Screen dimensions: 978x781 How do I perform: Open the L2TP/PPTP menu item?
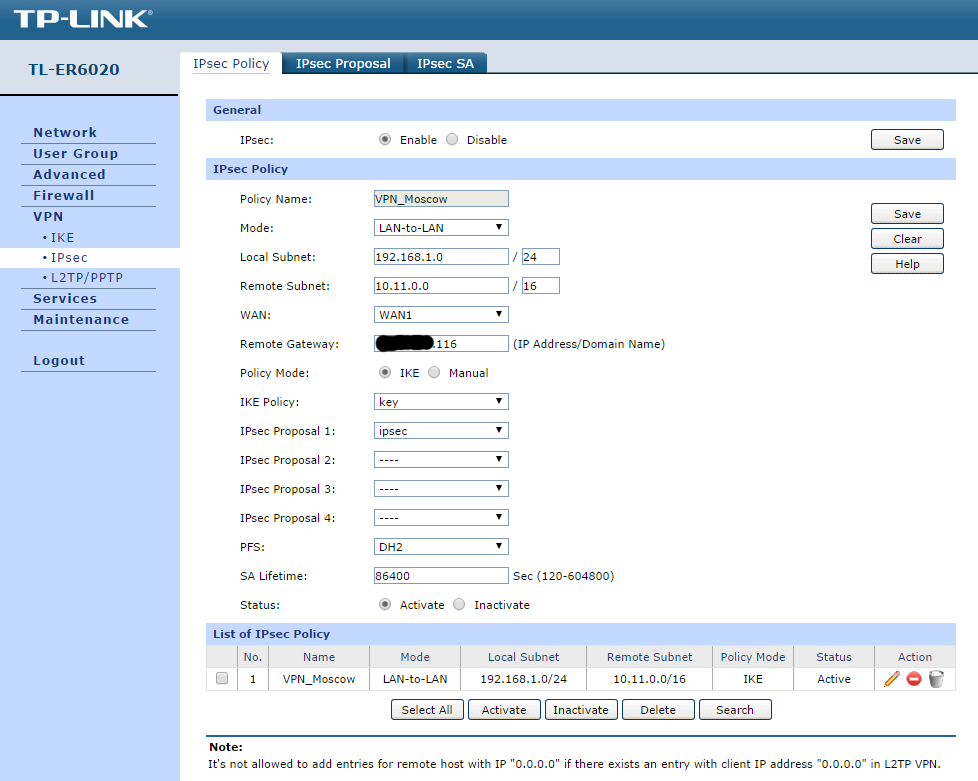[x=87, y=278]
